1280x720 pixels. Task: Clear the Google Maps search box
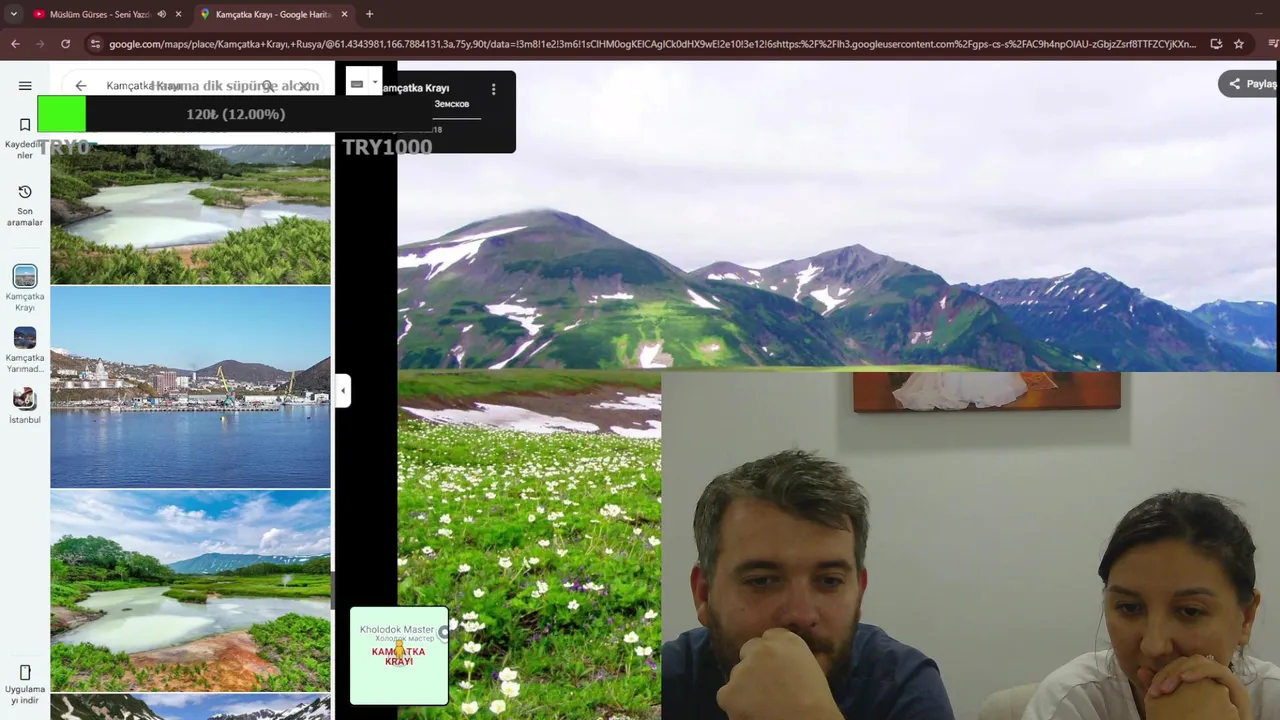pyautogui.click(x=304, y=86)
